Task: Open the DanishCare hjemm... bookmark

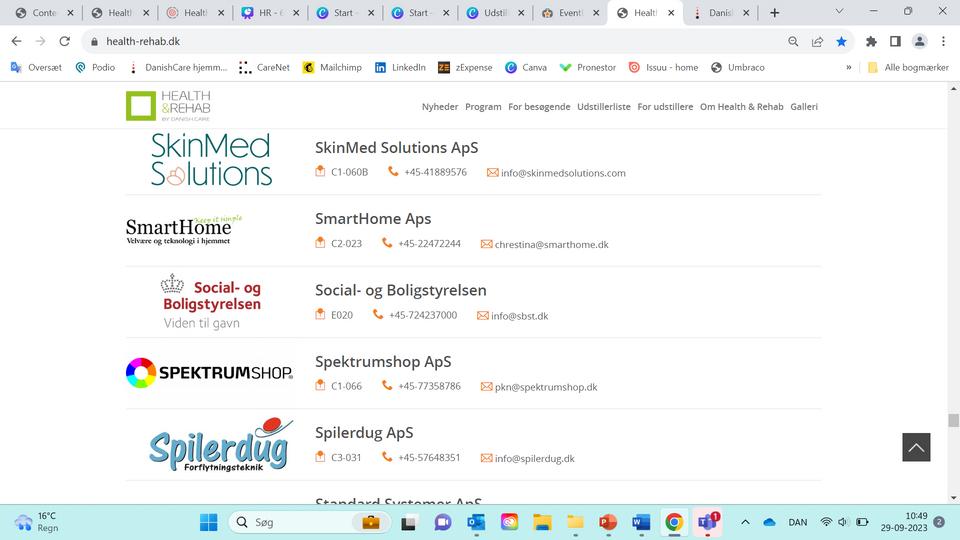Action: point(178,67)
